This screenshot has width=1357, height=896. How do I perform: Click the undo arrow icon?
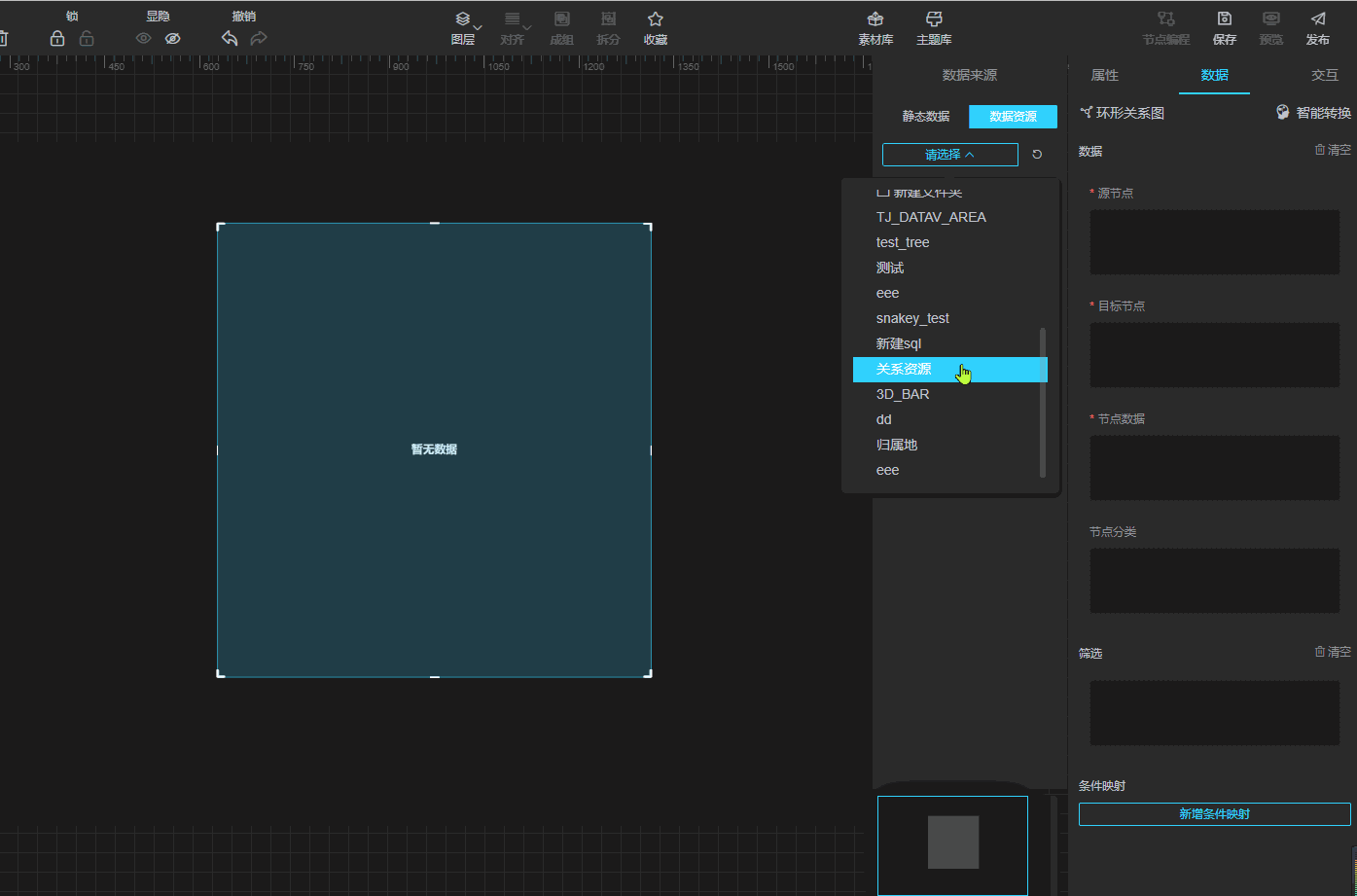230,38
